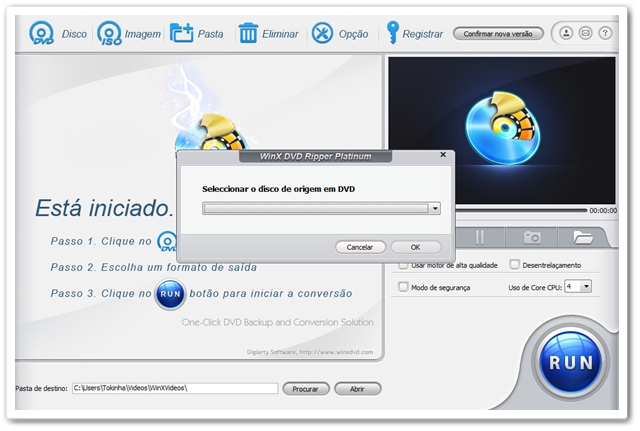Take a snapshot with the camera icon

tap(532, 237)
